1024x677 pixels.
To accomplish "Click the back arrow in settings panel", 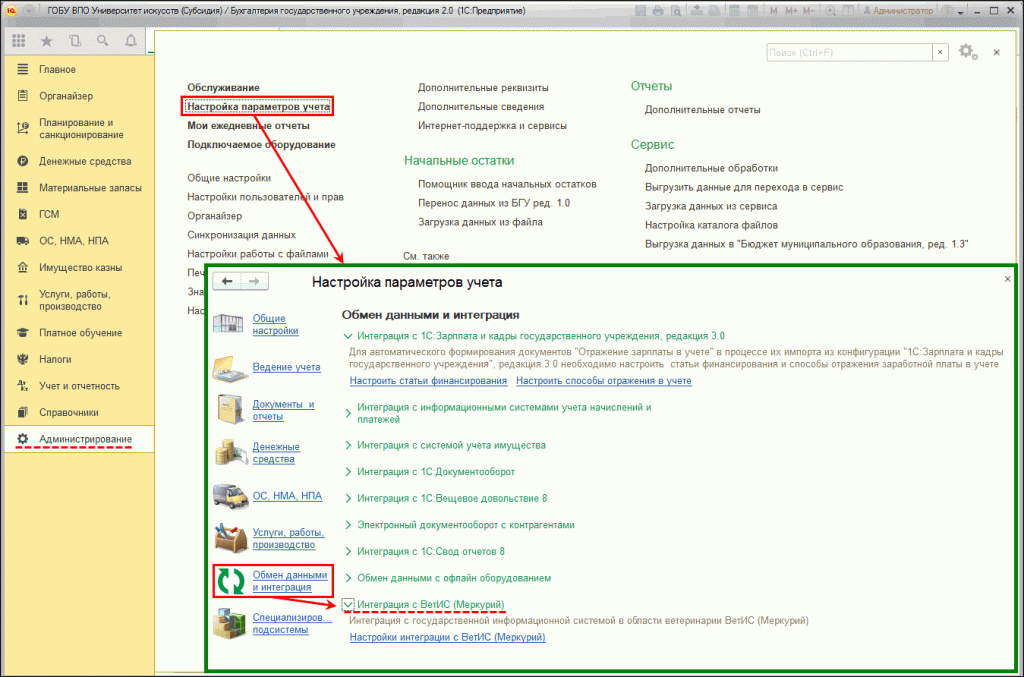I will coord(227,282).
